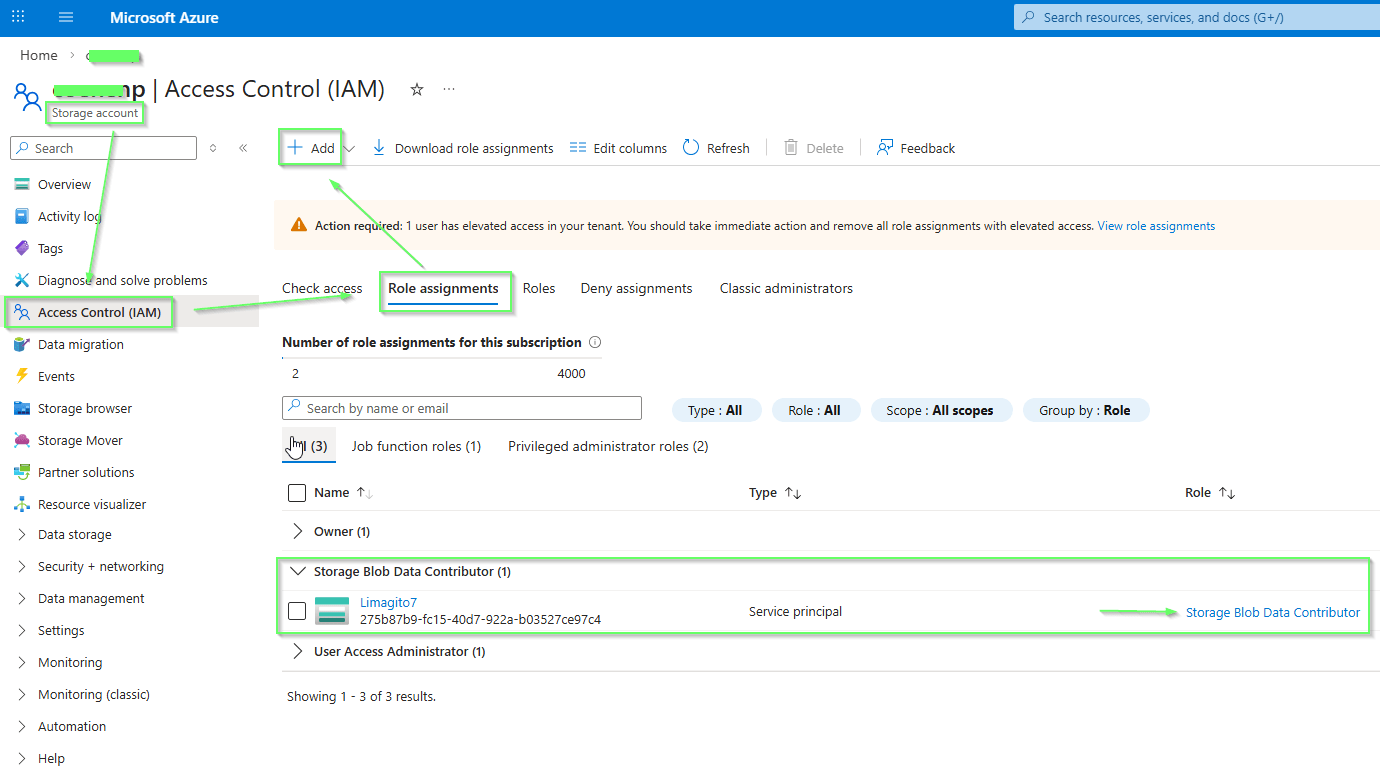Follow the View role assignments link
The height and width of the screenshot is (782, 1380).
tap(1155, 225)
